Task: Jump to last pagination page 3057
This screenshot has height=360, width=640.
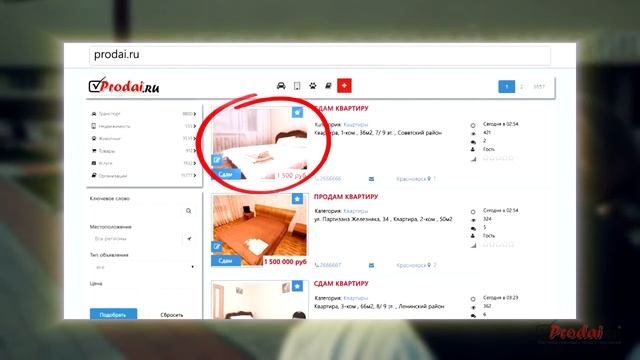Action: pos(539,87)
